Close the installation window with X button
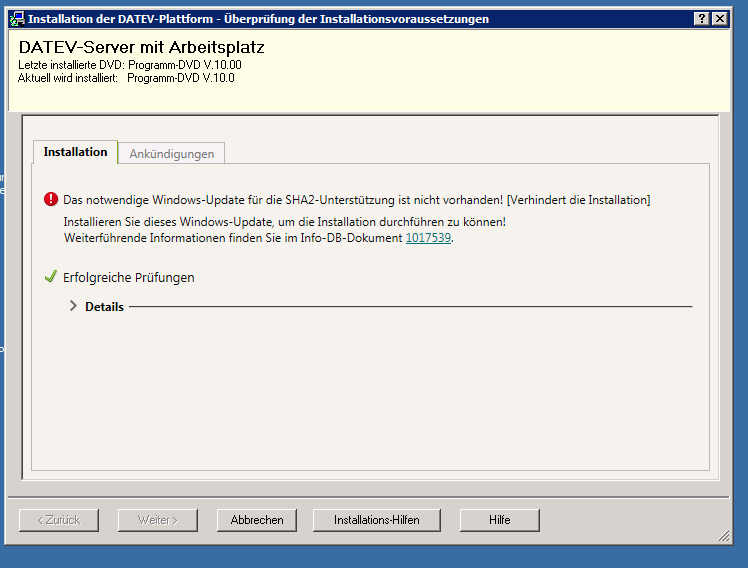 point(718,19)
